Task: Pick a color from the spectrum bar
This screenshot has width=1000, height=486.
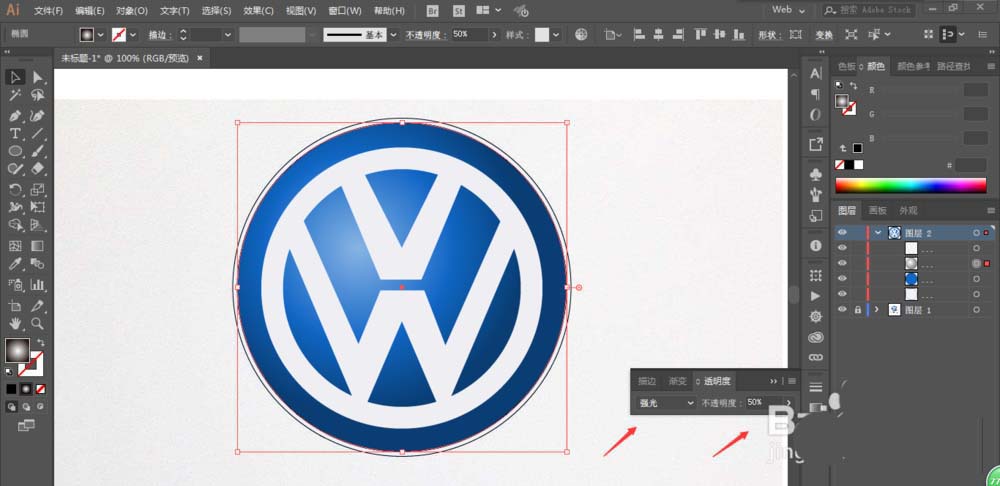Action: [910, 185]
